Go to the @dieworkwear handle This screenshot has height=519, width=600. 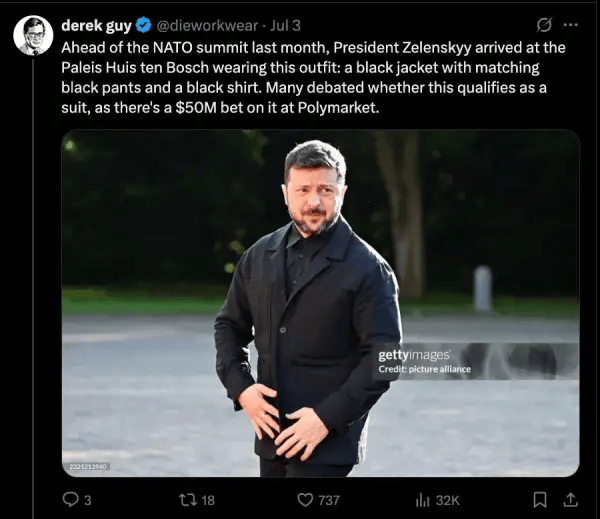pyautogui.click(x=207, y=25)
